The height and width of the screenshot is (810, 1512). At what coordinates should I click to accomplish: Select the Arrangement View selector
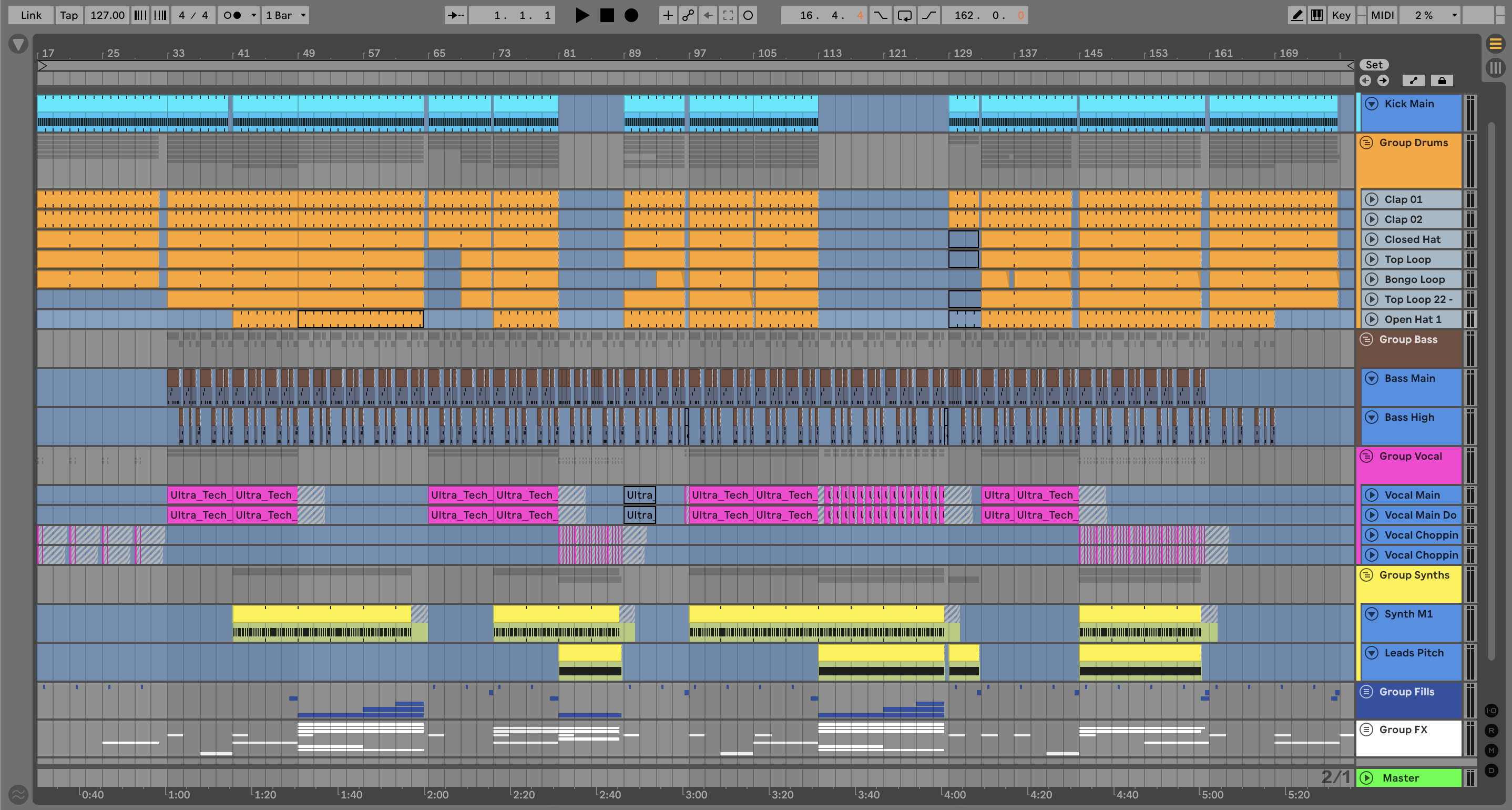click(1495, 44)
